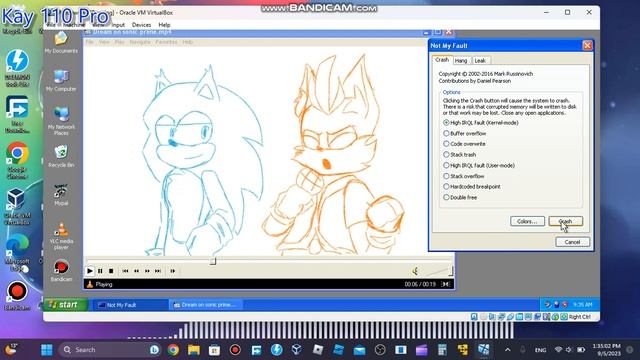640x360 pixels.
Task: Open My Documents on the XP desktop
Action: pyautogui.click(x=61, y=42)
